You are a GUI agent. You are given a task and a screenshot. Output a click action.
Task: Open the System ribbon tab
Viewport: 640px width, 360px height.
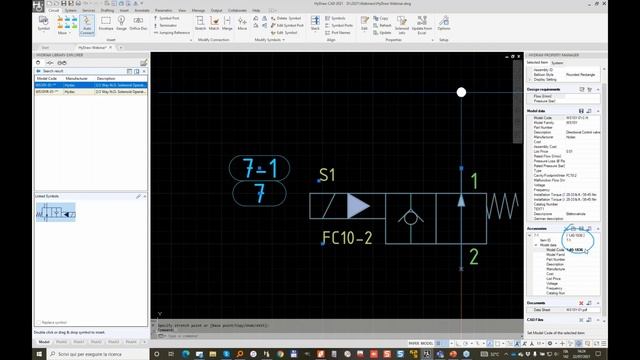pos(70,10)
